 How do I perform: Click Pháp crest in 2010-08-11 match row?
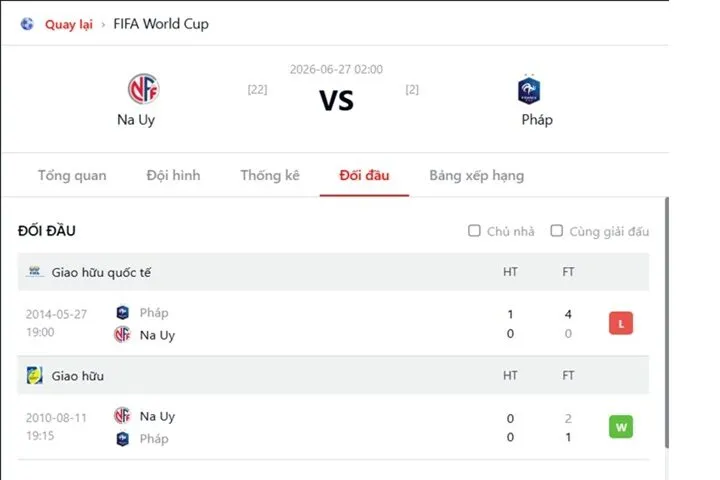click(x=123, y=439)
